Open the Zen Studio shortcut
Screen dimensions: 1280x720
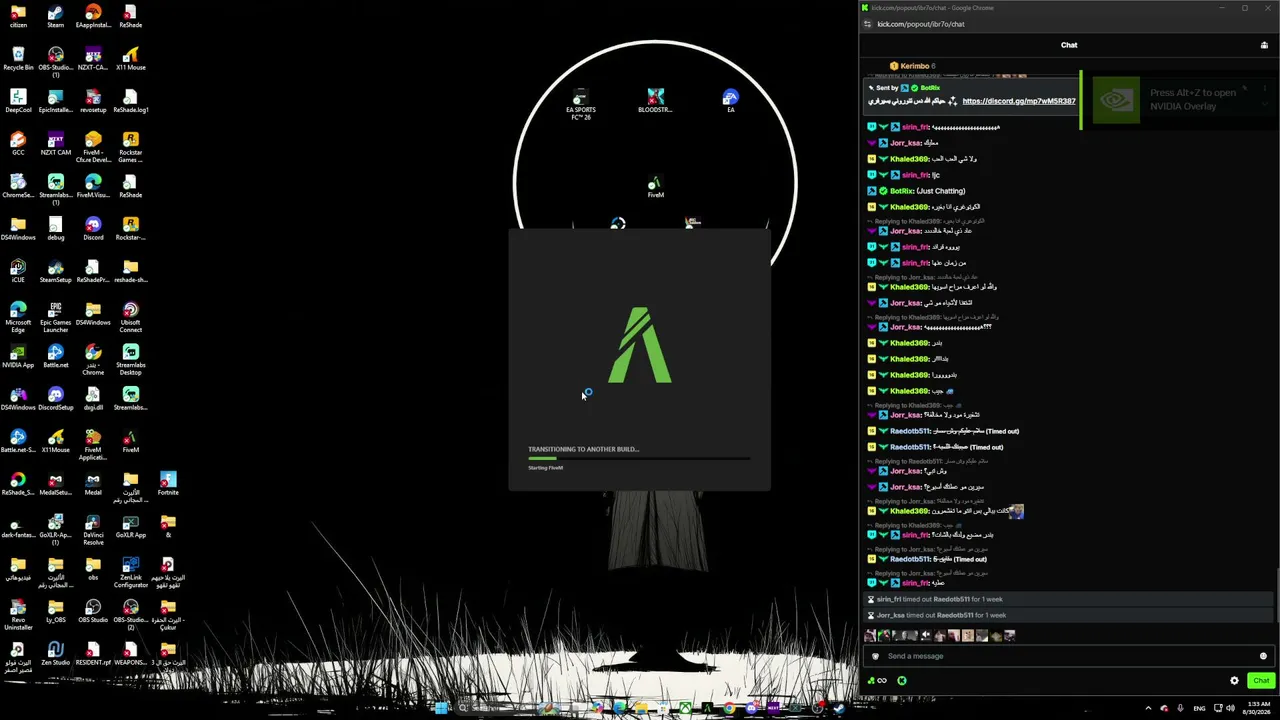pyautogui.click(x=56, y=654)
